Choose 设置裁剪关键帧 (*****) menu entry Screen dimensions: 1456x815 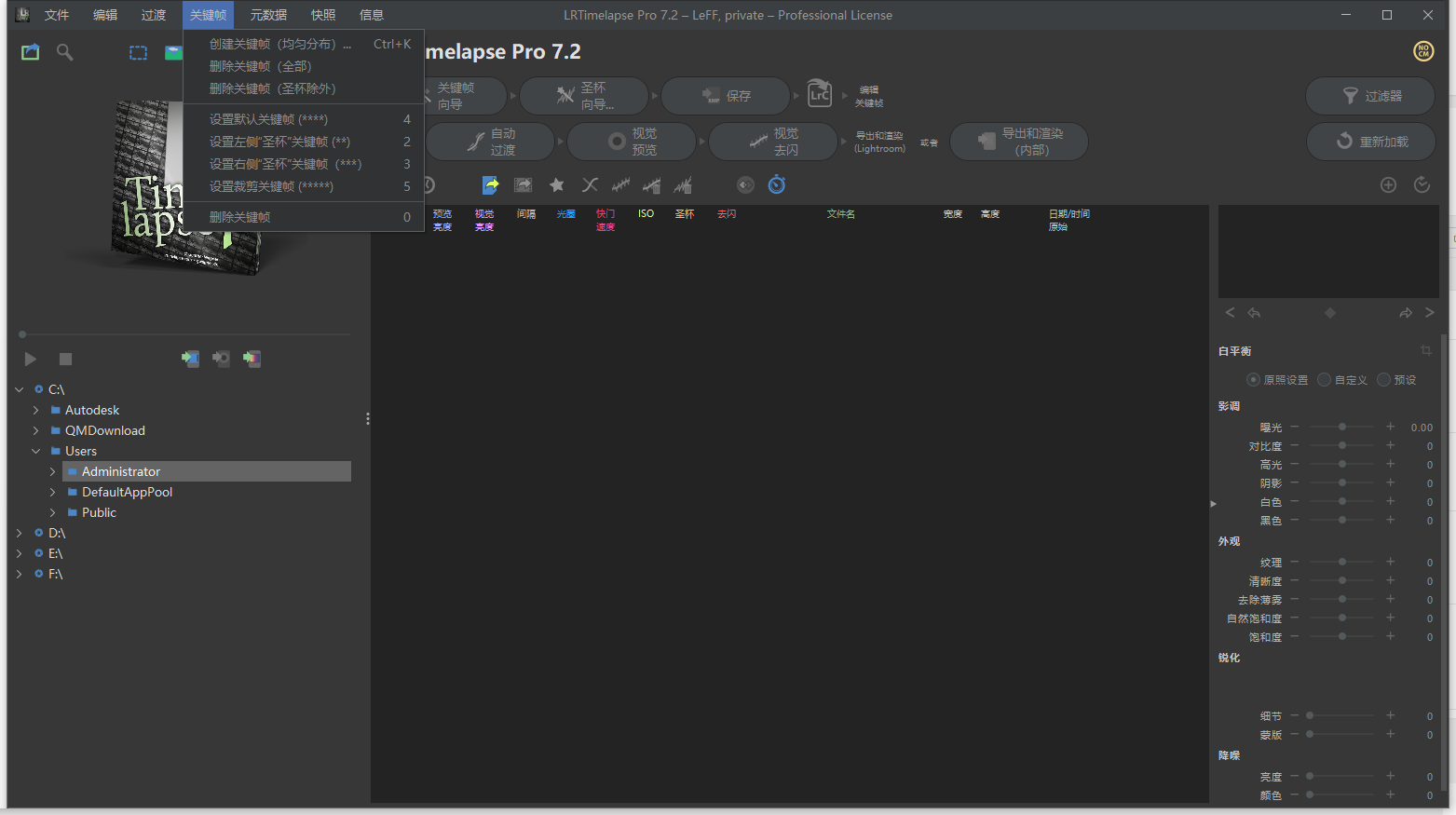point(304,186)
